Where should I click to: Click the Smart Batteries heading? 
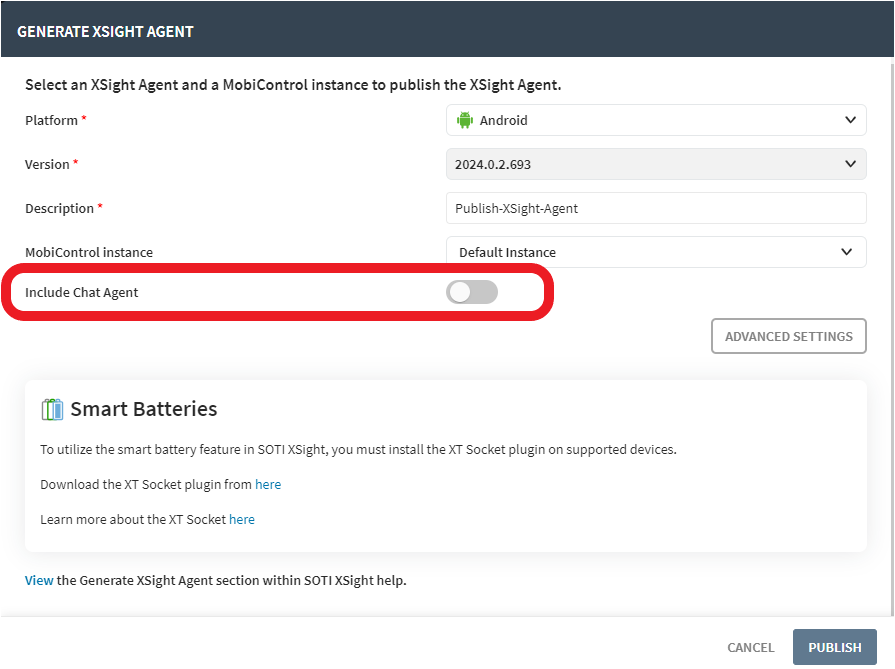pyautogui.click(x=144, y=409)
